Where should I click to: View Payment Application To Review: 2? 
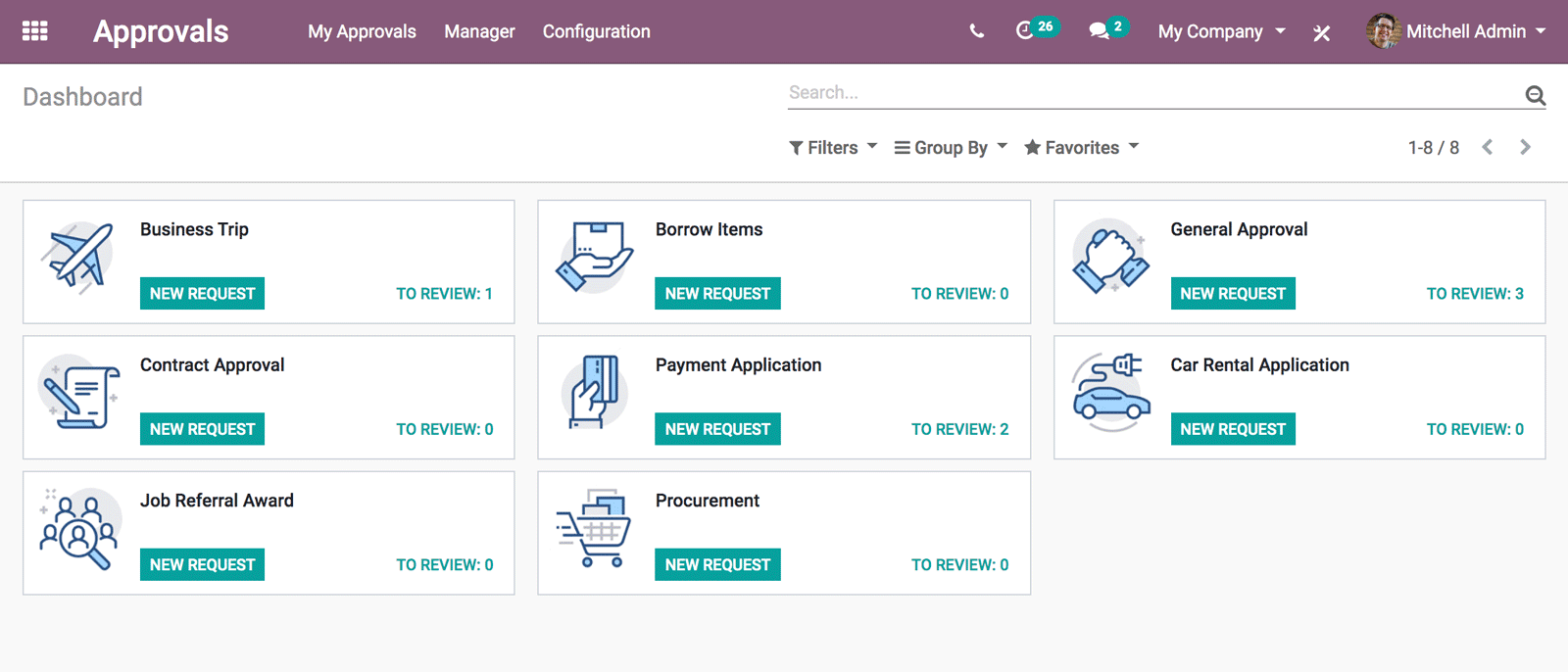[959, 429]
